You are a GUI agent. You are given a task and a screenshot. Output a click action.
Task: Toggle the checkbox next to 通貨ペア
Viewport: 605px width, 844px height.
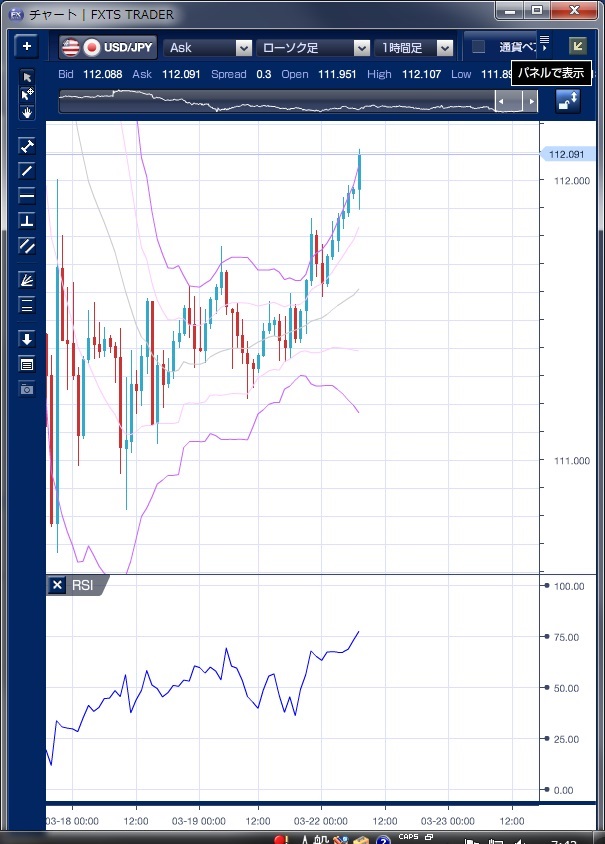[x=479, y=47]
